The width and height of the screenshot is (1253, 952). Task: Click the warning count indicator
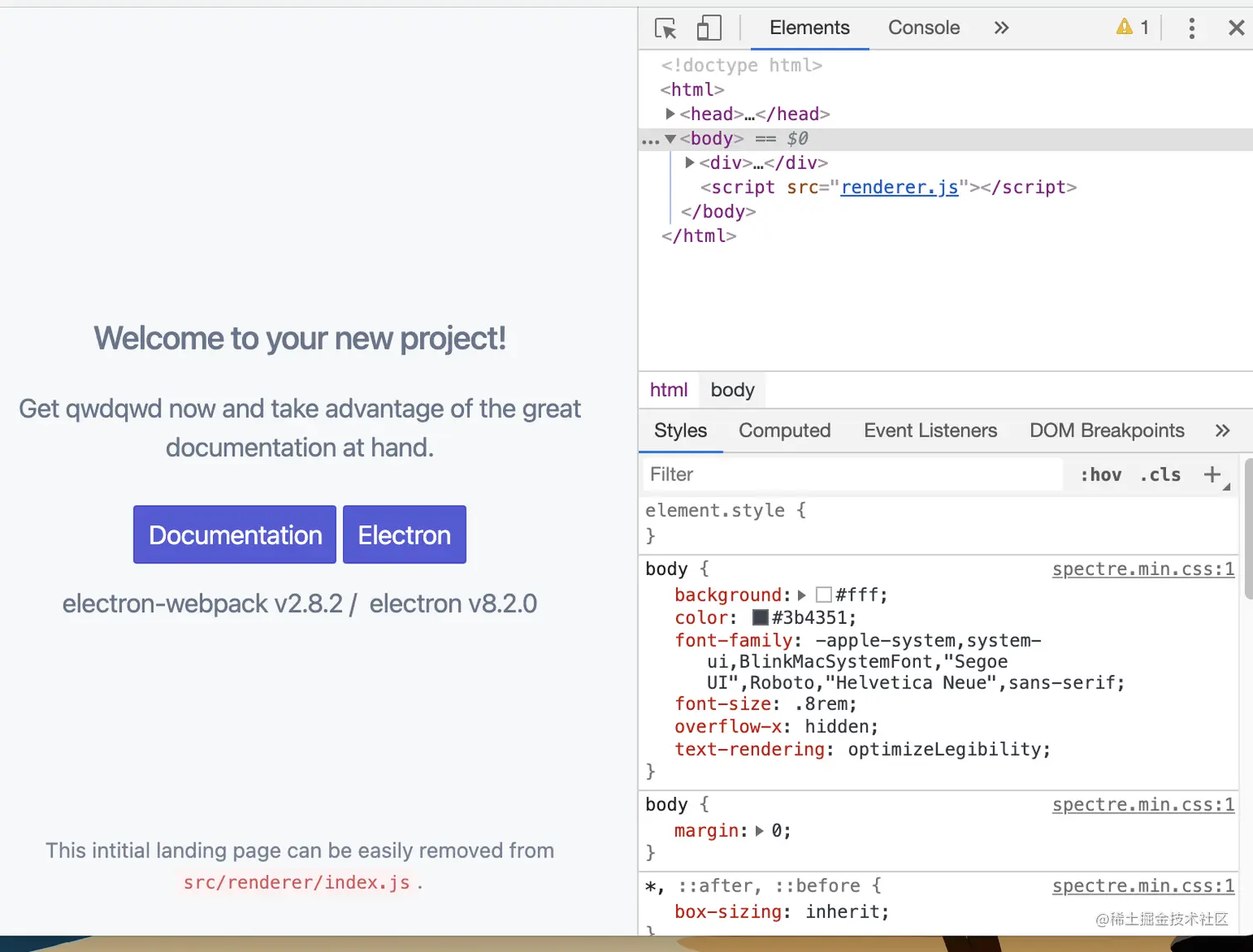(1133, 27)
